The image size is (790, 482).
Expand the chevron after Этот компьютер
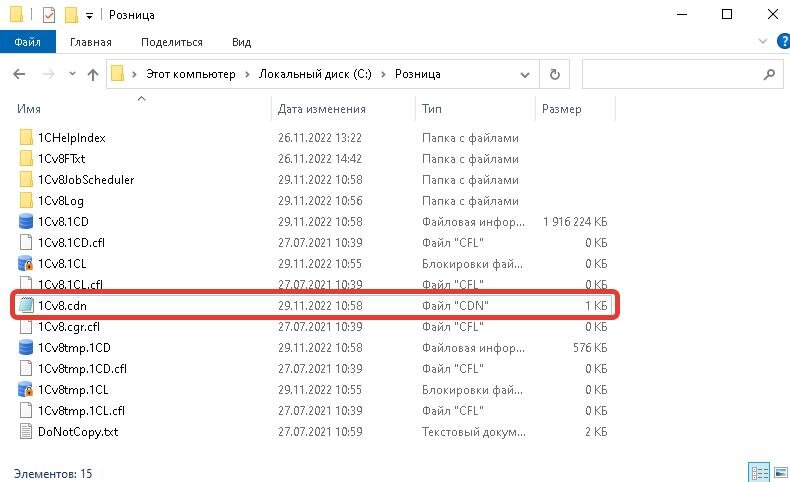pyautogui.click(x=247, y=75)
